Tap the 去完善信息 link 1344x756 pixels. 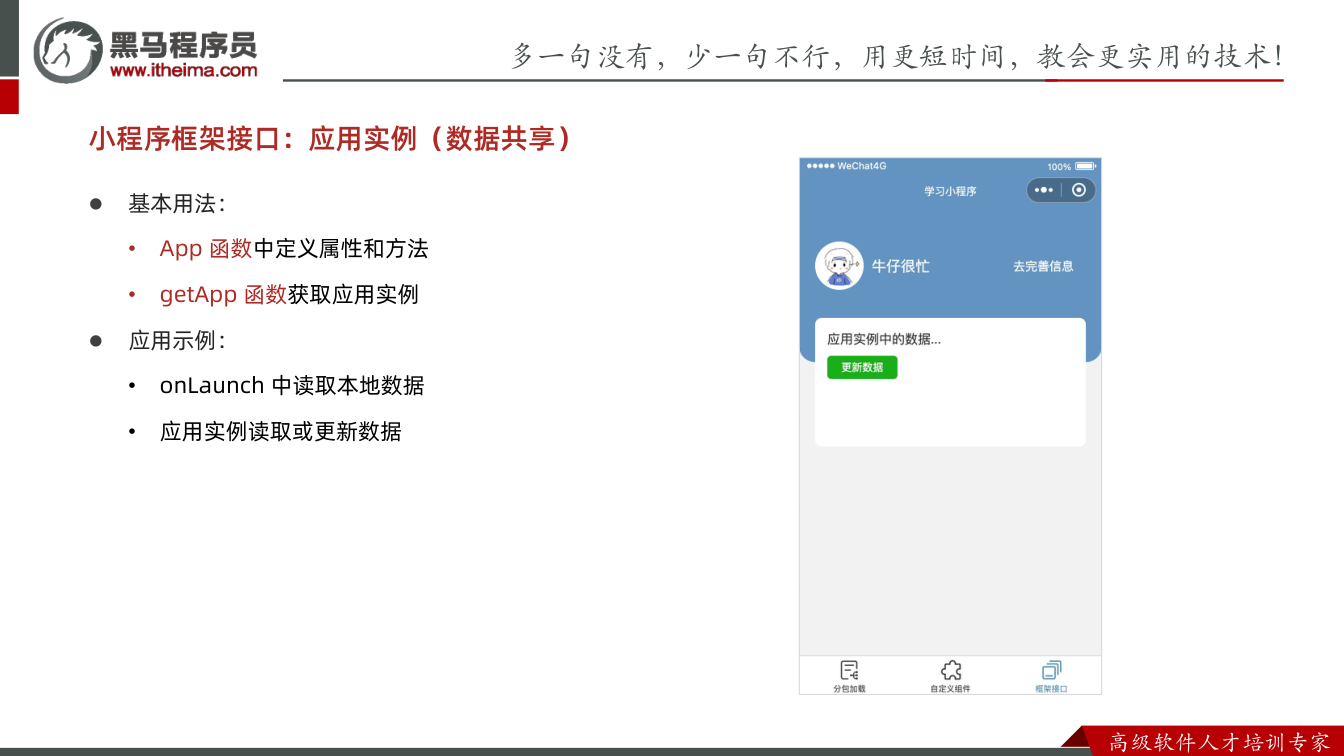point(1043,266)
